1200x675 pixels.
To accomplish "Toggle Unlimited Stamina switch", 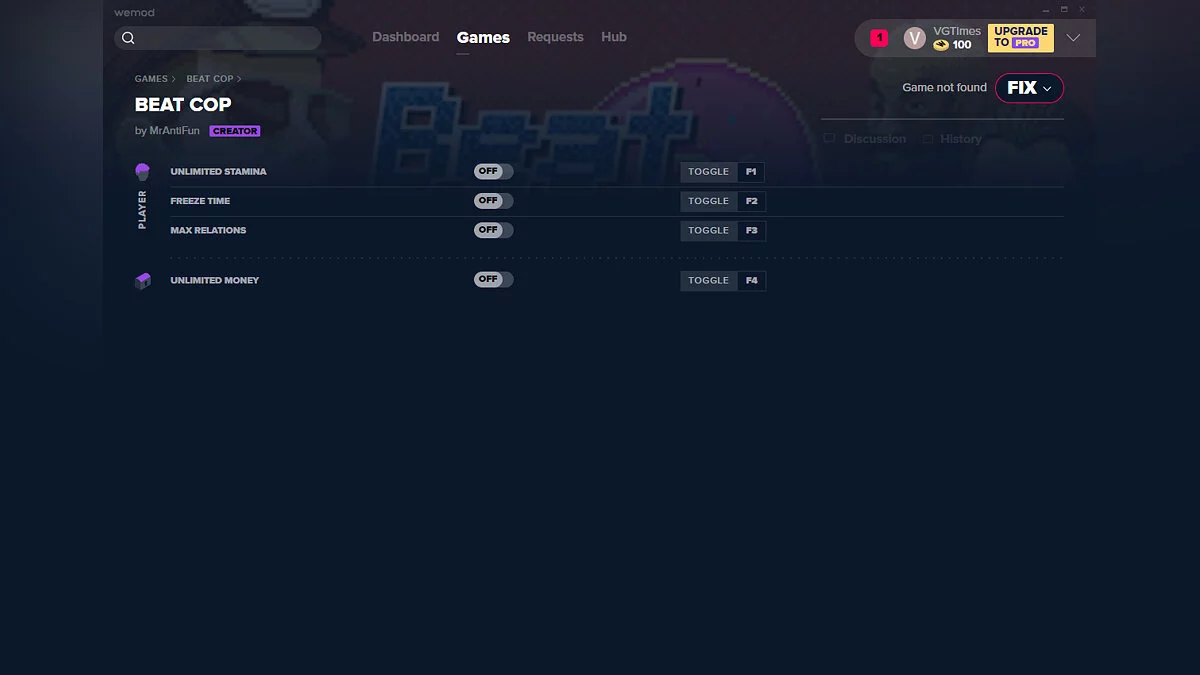I will (x=493, y=172).
